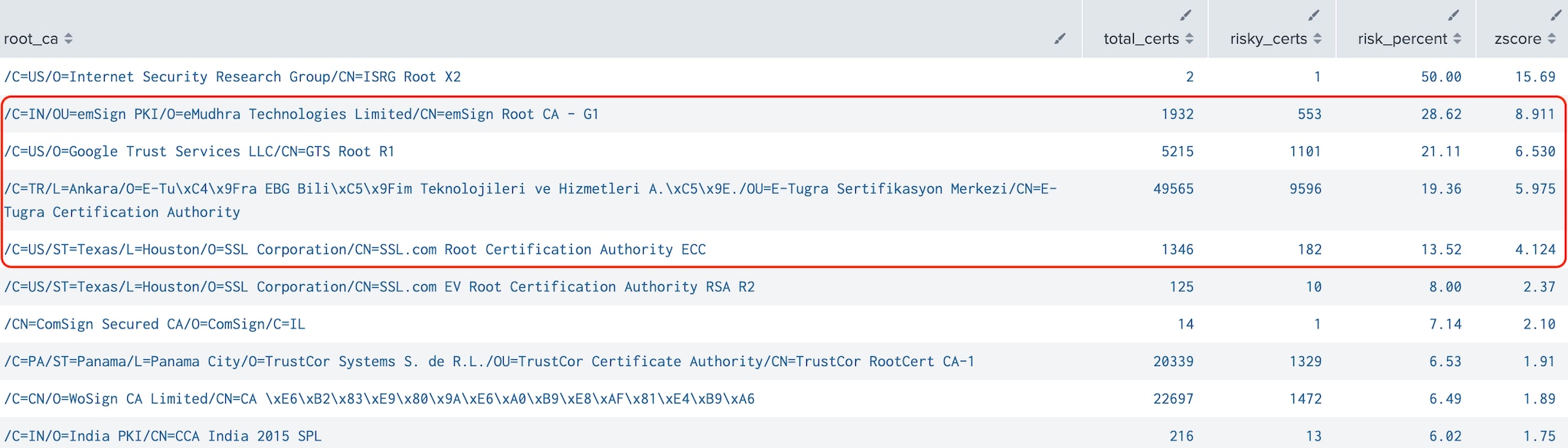Click the 15.69 zscore value
The image size is (1568, 448).
(1535, 77)
